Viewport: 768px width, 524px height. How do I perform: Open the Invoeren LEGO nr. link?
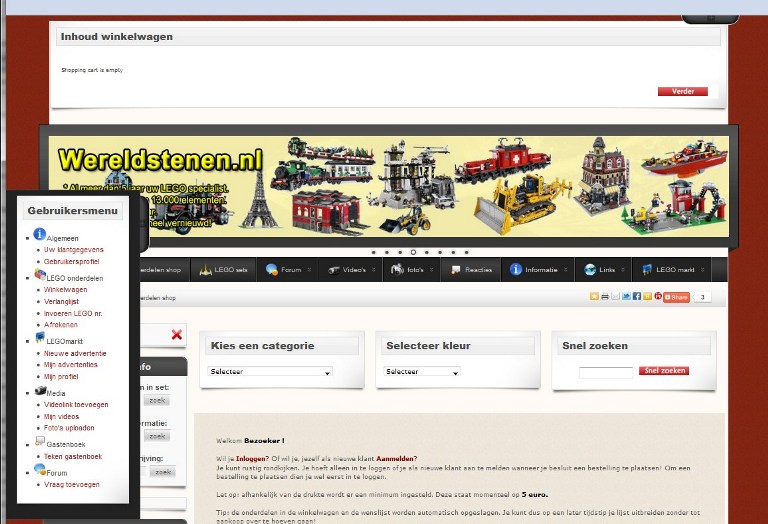click(x=73, y=313)
